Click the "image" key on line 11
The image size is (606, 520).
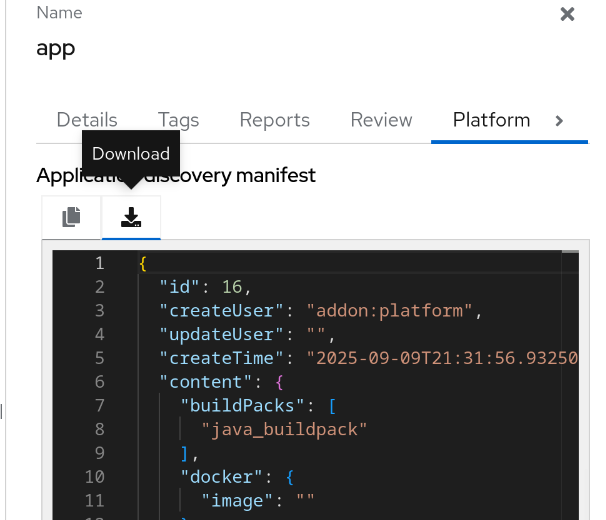coord(234,501)
